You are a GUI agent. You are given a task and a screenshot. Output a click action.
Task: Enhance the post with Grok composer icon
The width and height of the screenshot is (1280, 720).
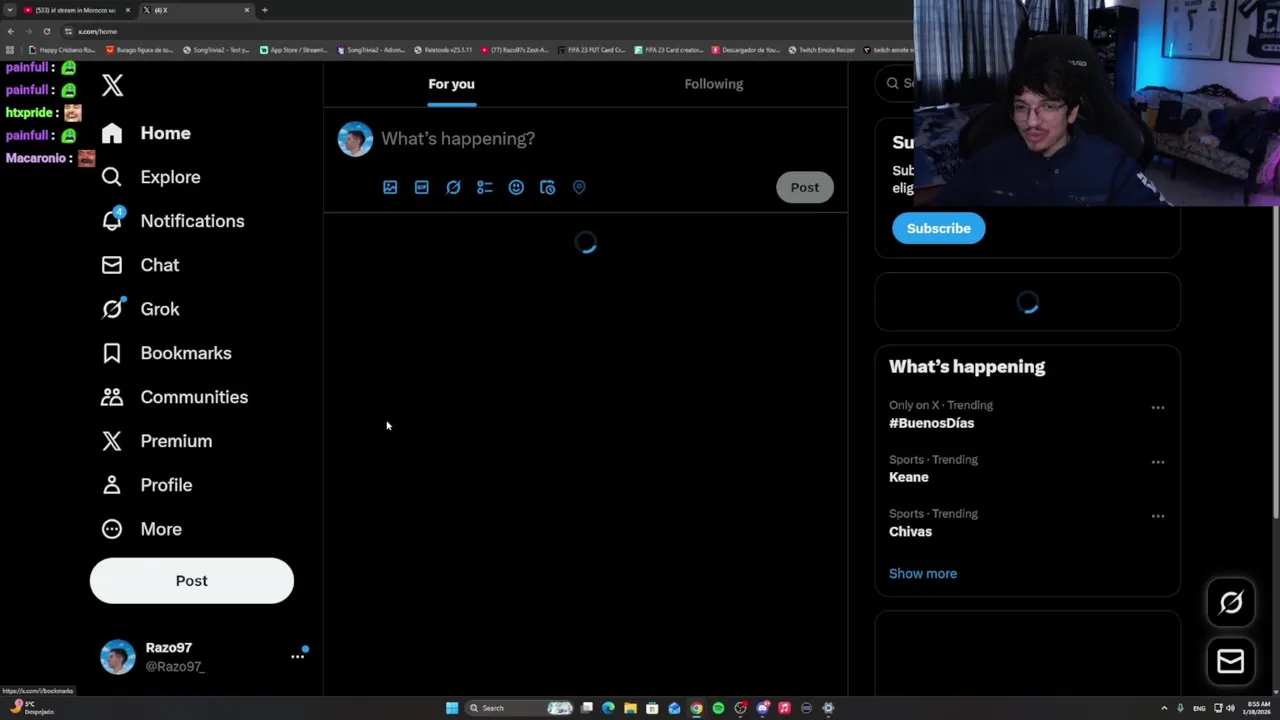click(453, 187)
